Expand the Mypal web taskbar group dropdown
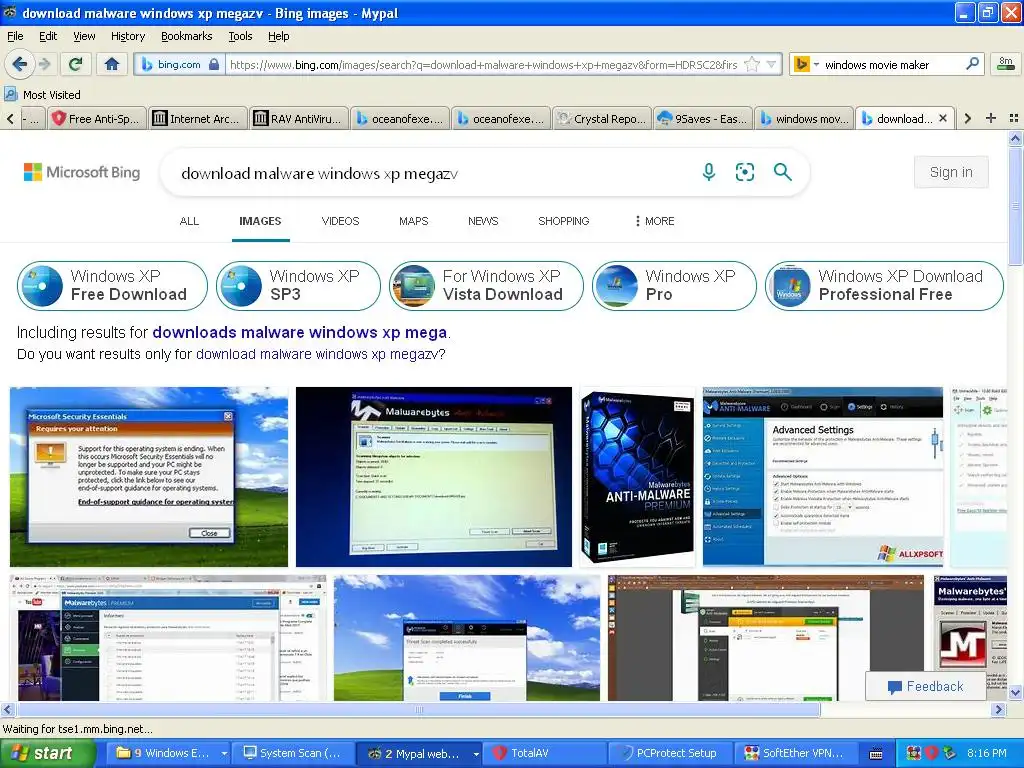Viewport: 1024px width, 768px height. click(475, 754)
